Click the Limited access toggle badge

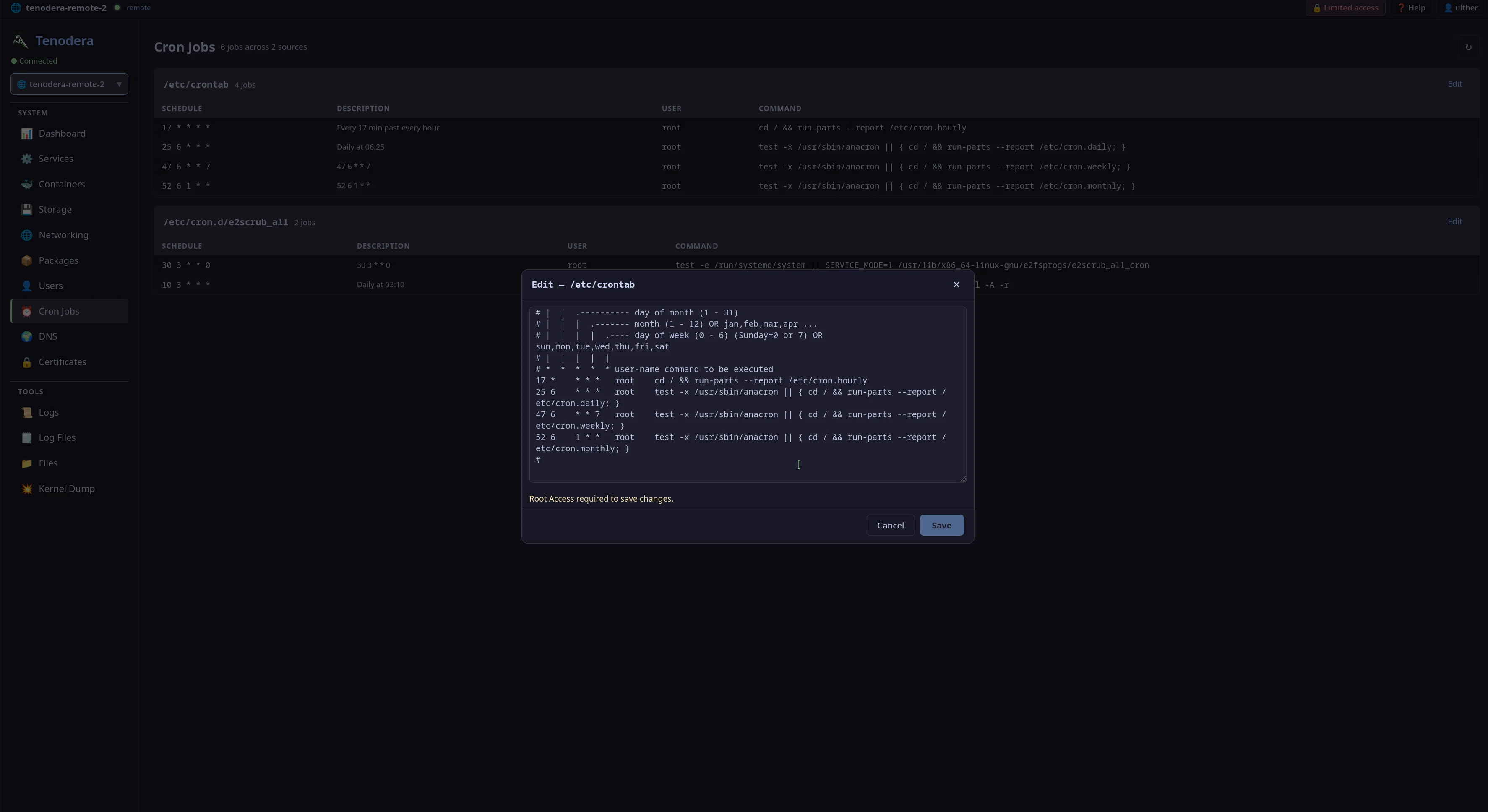1345,8
